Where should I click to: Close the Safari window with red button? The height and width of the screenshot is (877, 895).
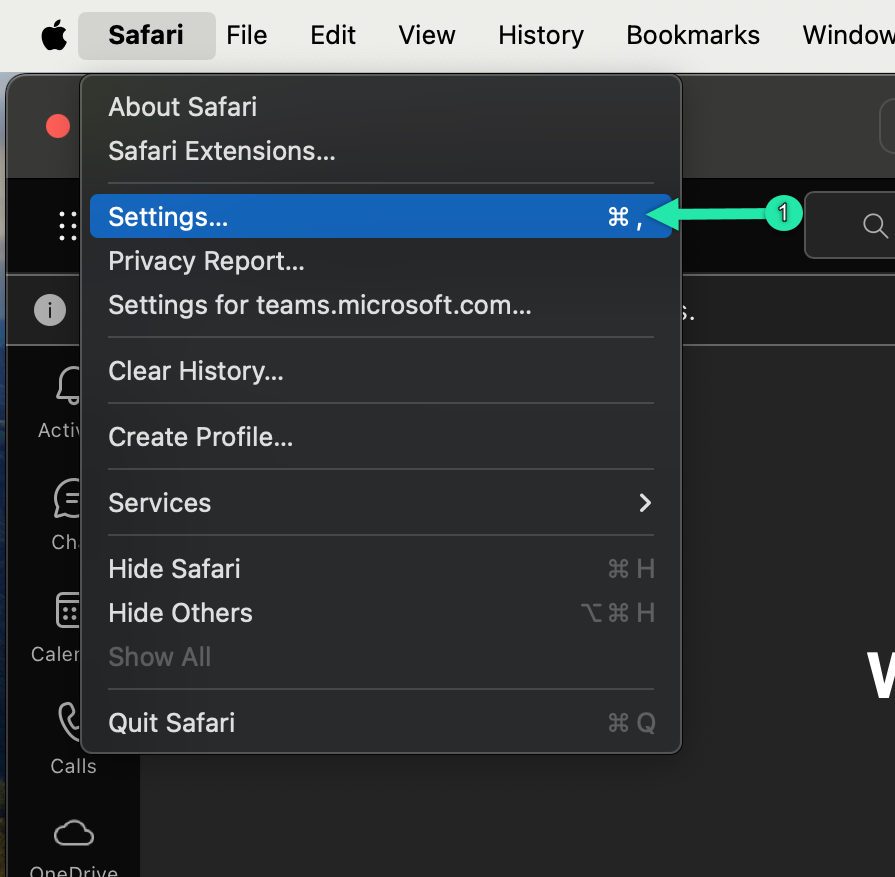pyautogui.click(x=58, y=126)
